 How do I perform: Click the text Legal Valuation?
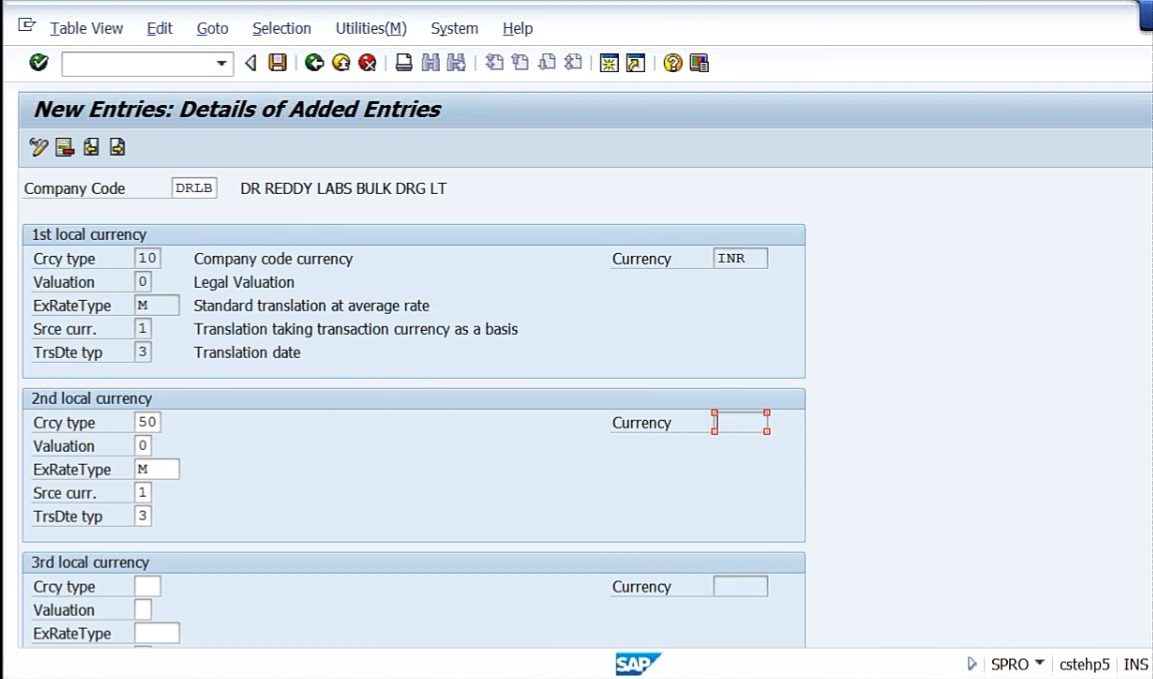pyautogui.click(x=244, y=282)
